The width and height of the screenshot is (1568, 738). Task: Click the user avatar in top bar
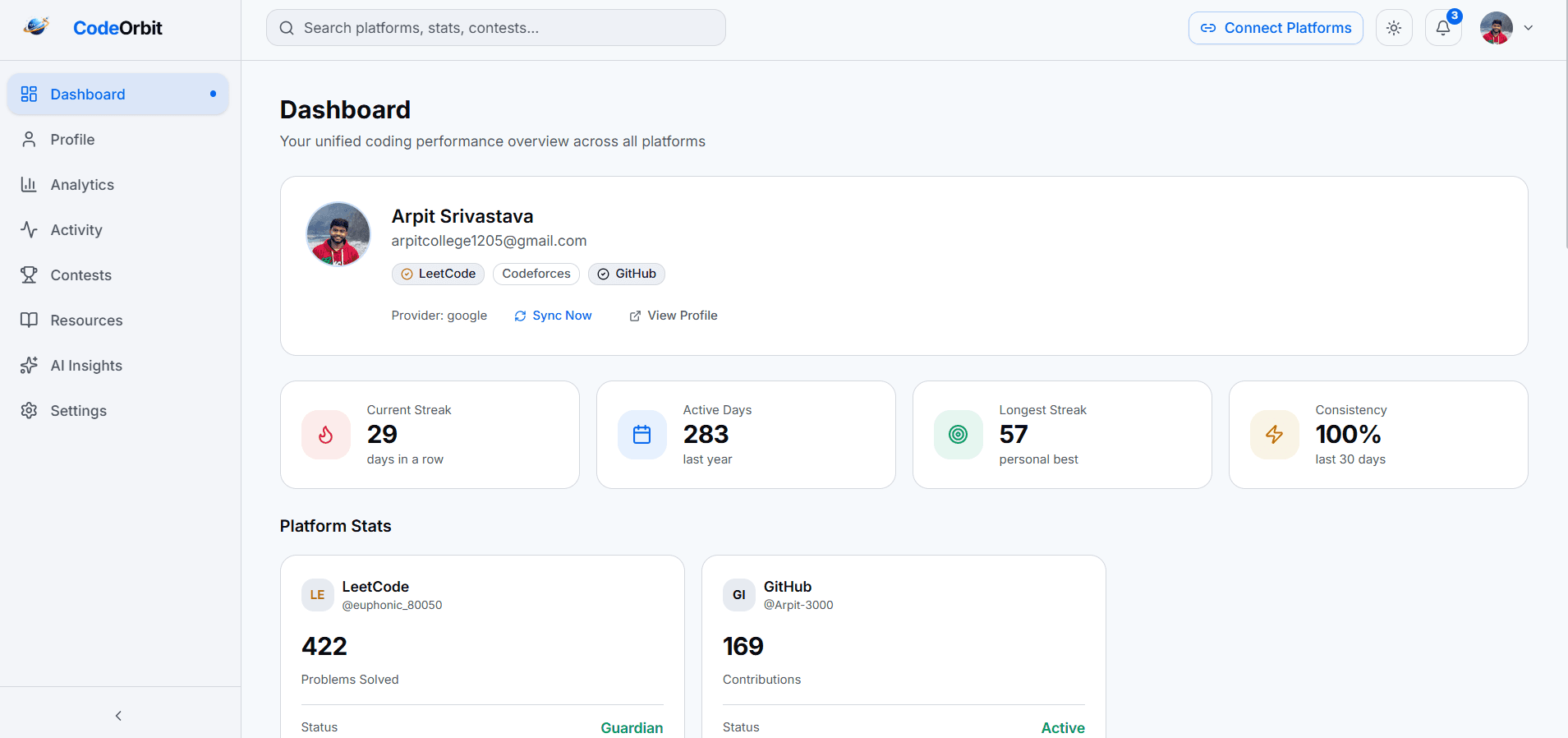[1497, 28]
